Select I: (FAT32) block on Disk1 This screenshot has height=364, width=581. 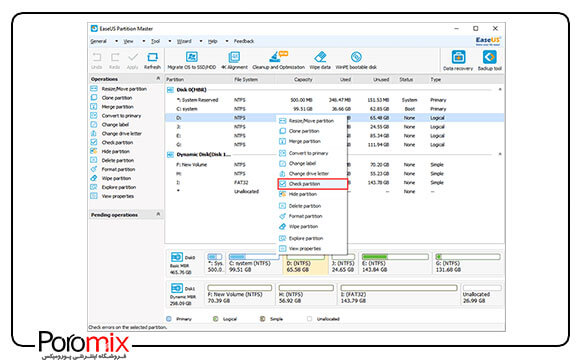[x=398, y=294]
